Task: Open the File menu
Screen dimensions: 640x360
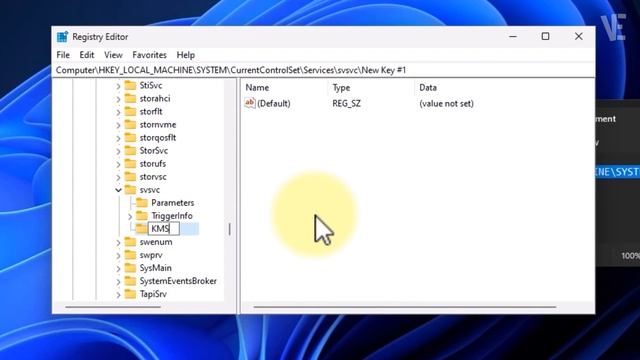Action: pyautogui.click(x=63, y=55)
